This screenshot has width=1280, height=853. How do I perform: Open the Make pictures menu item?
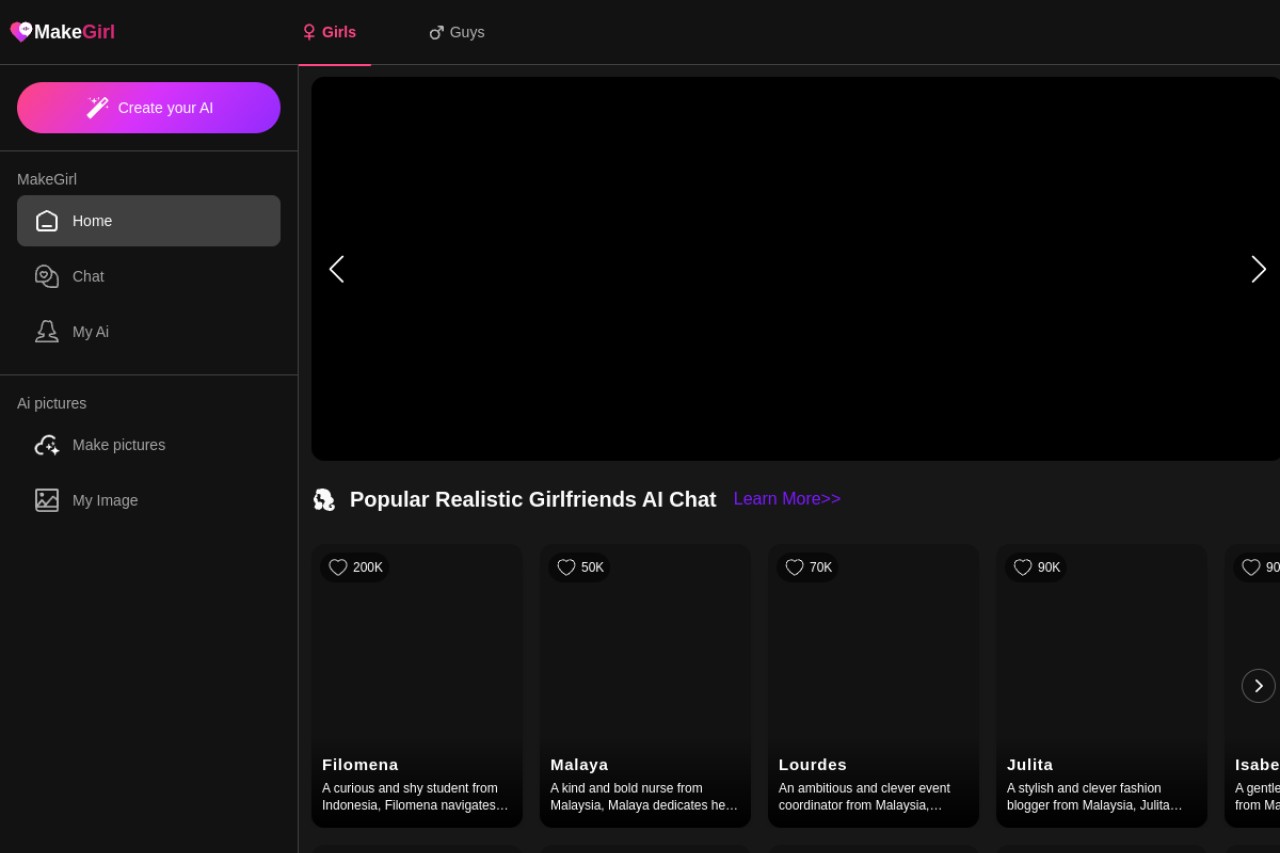(149, 445)
